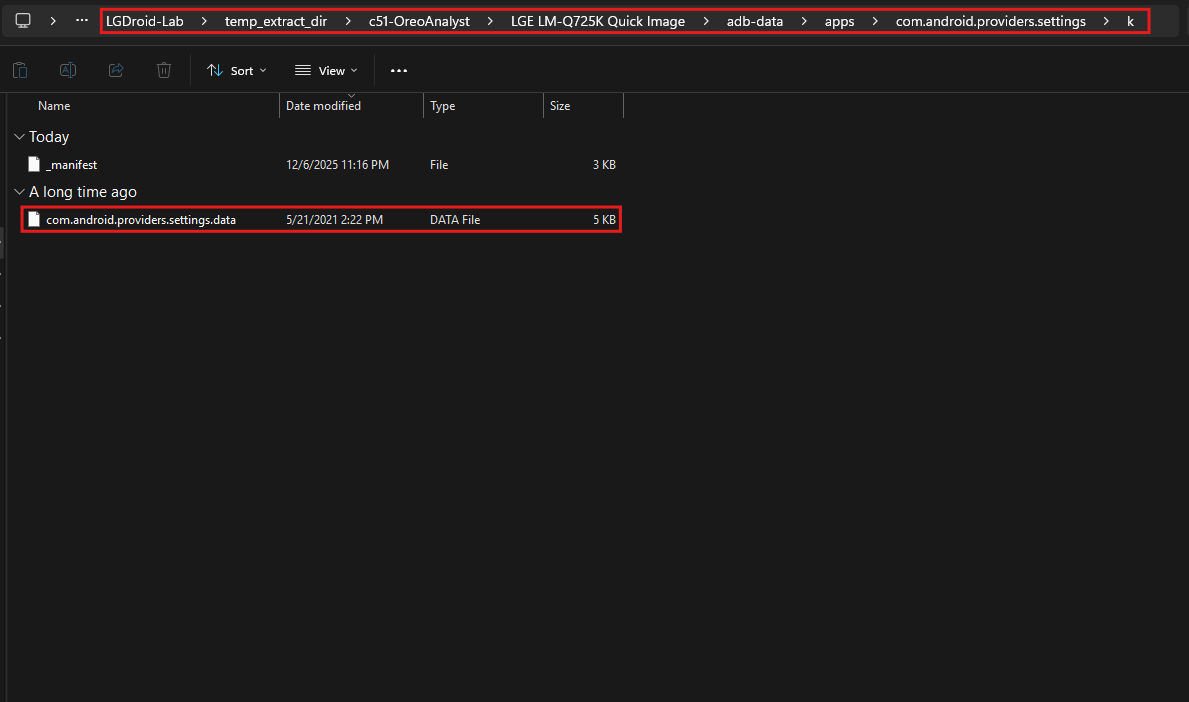Viewport: 1189px width, 702px height.
Task: Collapse the Today group
Action: point(19,137)
